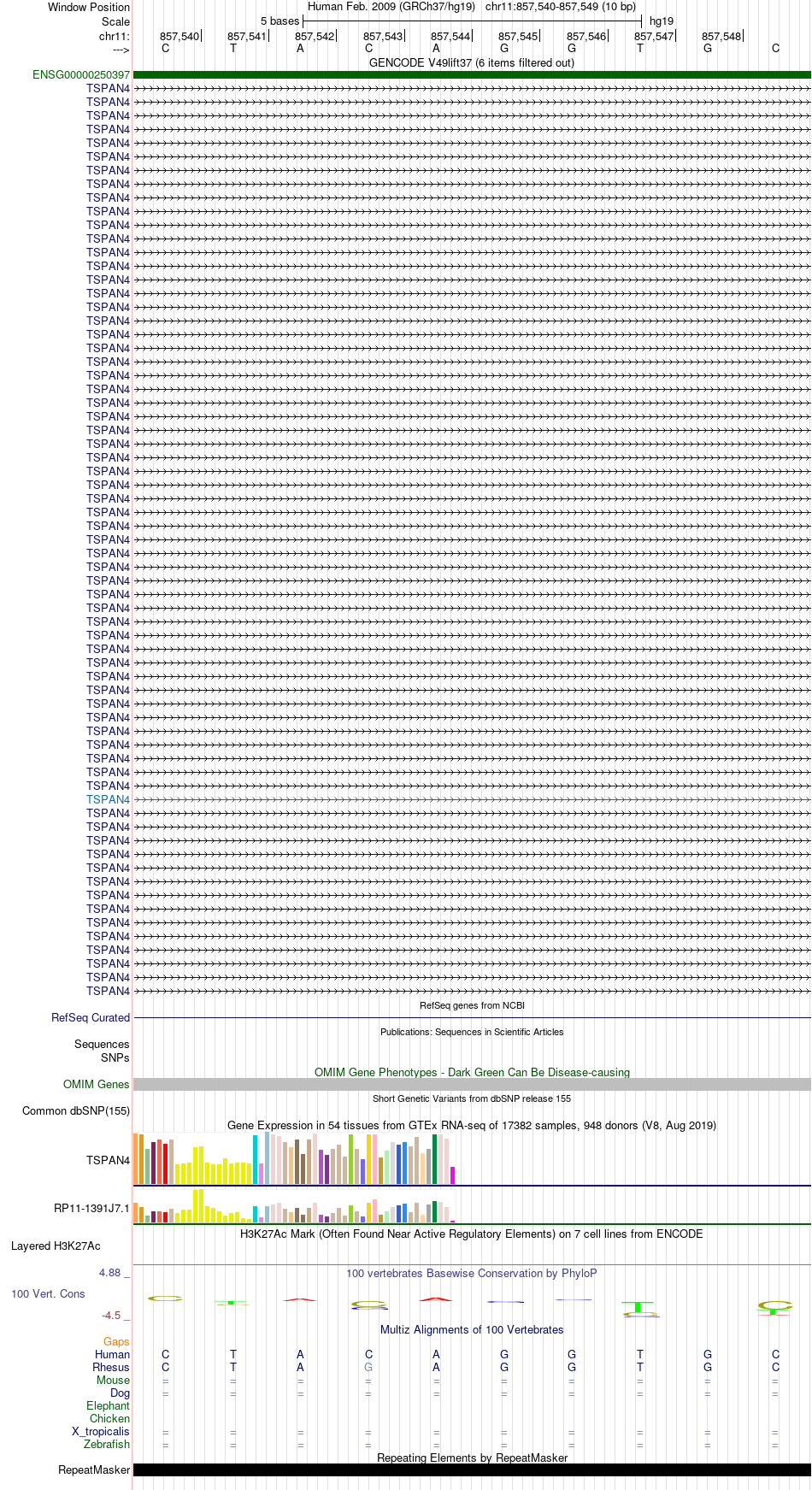Click the RP11-1391J7.1 gene label
This screenshot has height=1490, width=812.
coord(91,1208)
